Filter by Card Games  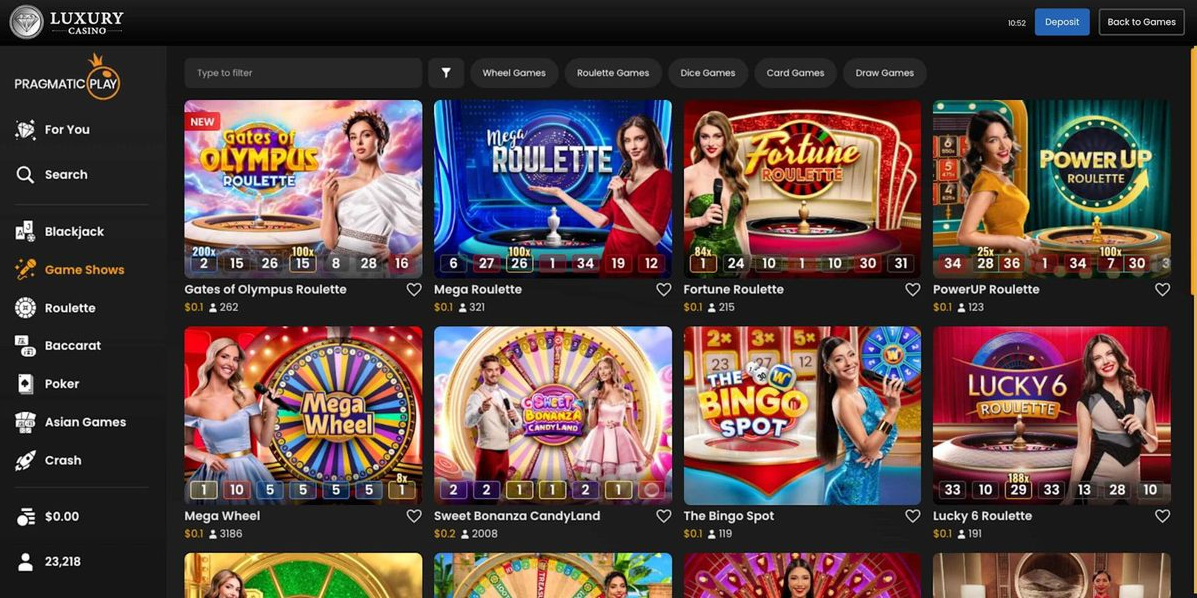(x=795, y=73)
